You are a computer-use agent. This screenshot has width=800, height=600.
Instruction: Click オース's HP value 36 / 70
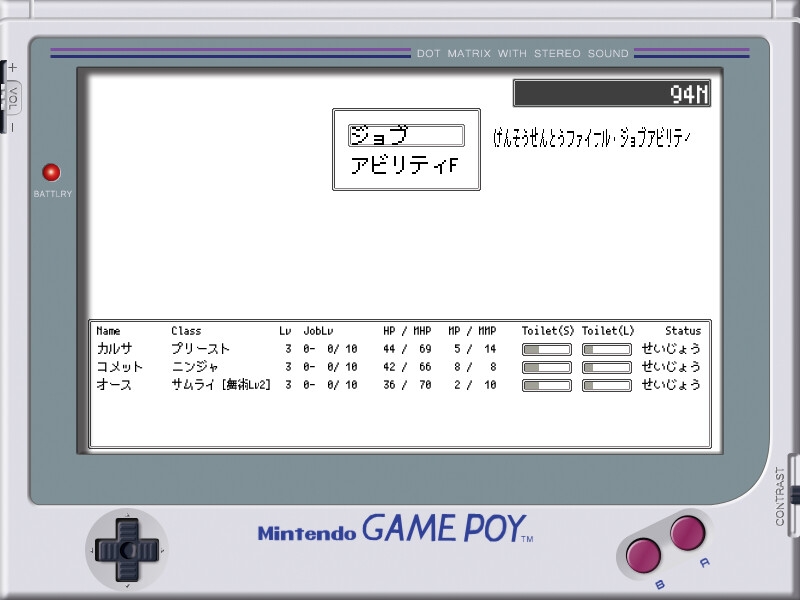tap(407, 385)
